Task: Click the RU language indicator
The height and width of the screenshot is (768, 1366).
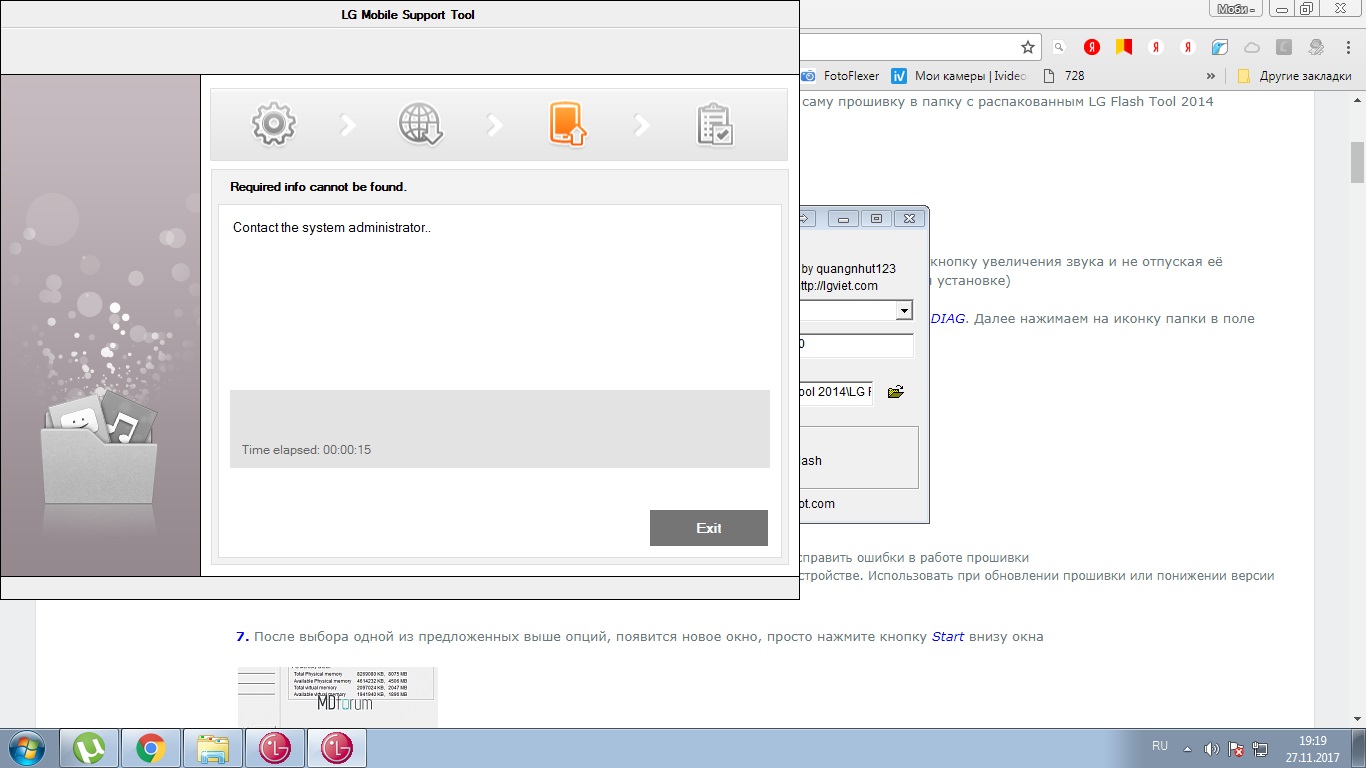Action: pos(1160,747)
